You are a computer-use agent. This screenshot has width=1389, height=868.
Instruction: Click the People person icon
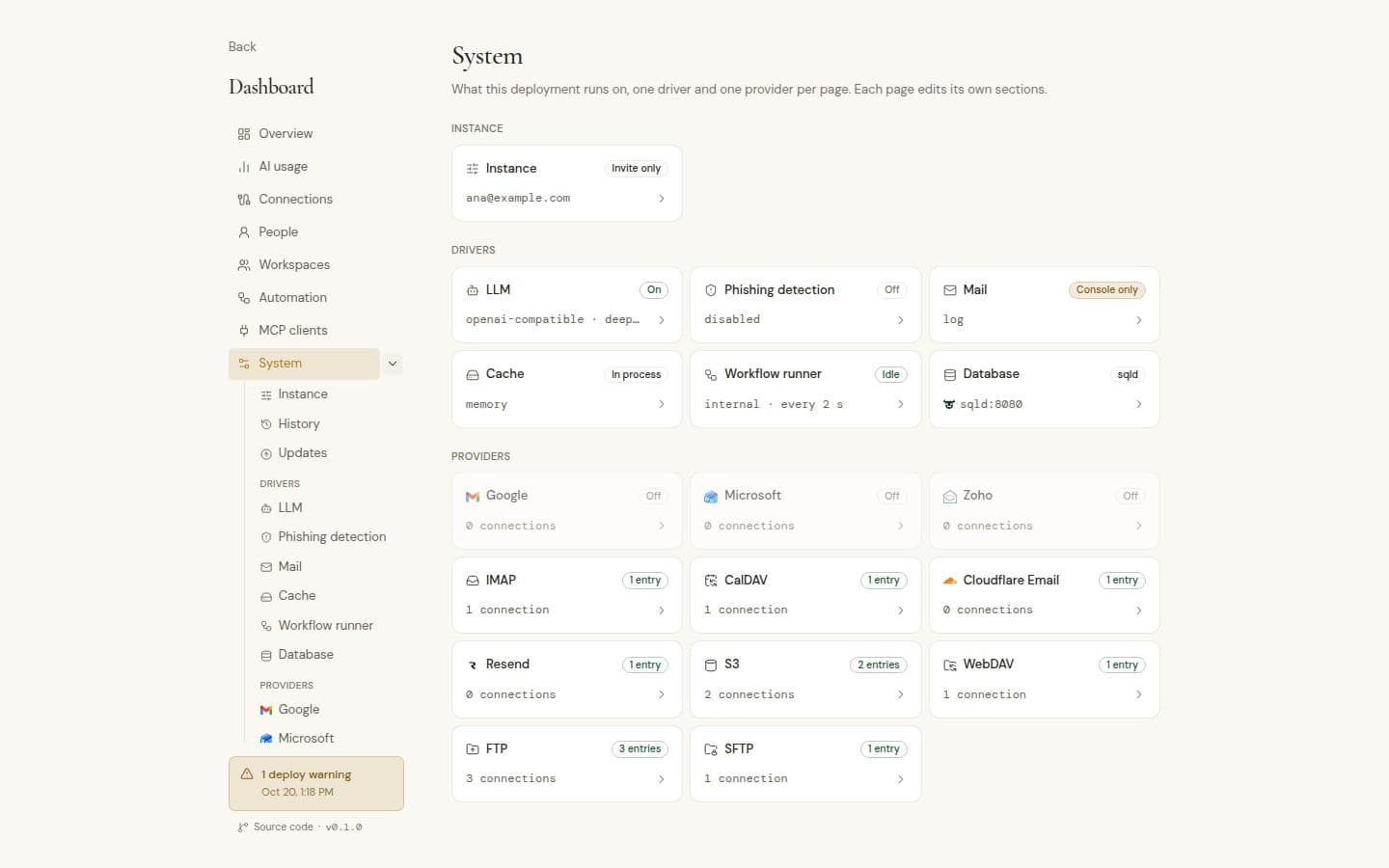pos(244,232)
